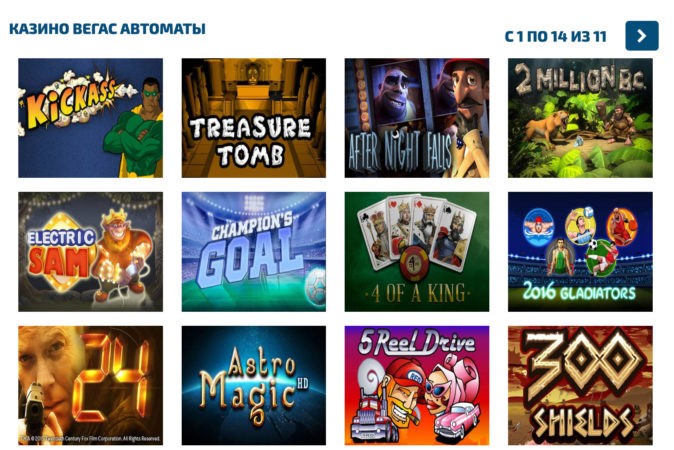Launch the 2016 Gladiators slot
This screenshot has width=674, height=450.
pos(580,251)
